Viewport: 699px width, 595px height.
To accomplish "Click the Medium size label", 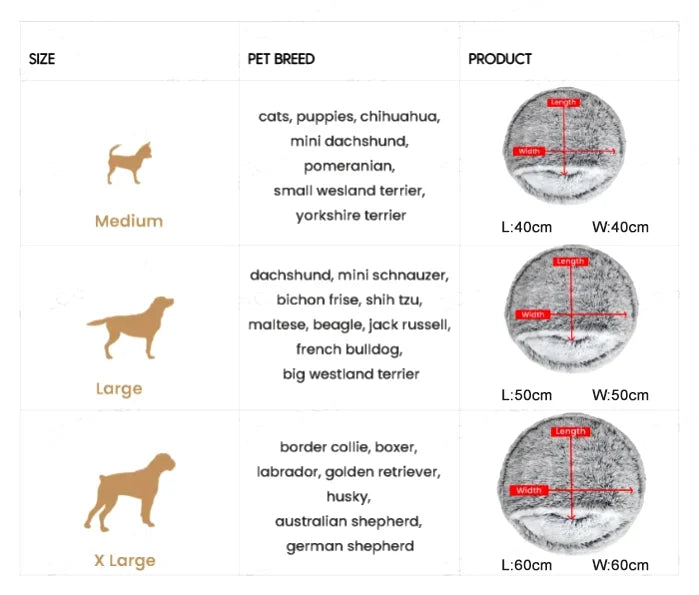I will pyautogui.click(x=129, y=221).
